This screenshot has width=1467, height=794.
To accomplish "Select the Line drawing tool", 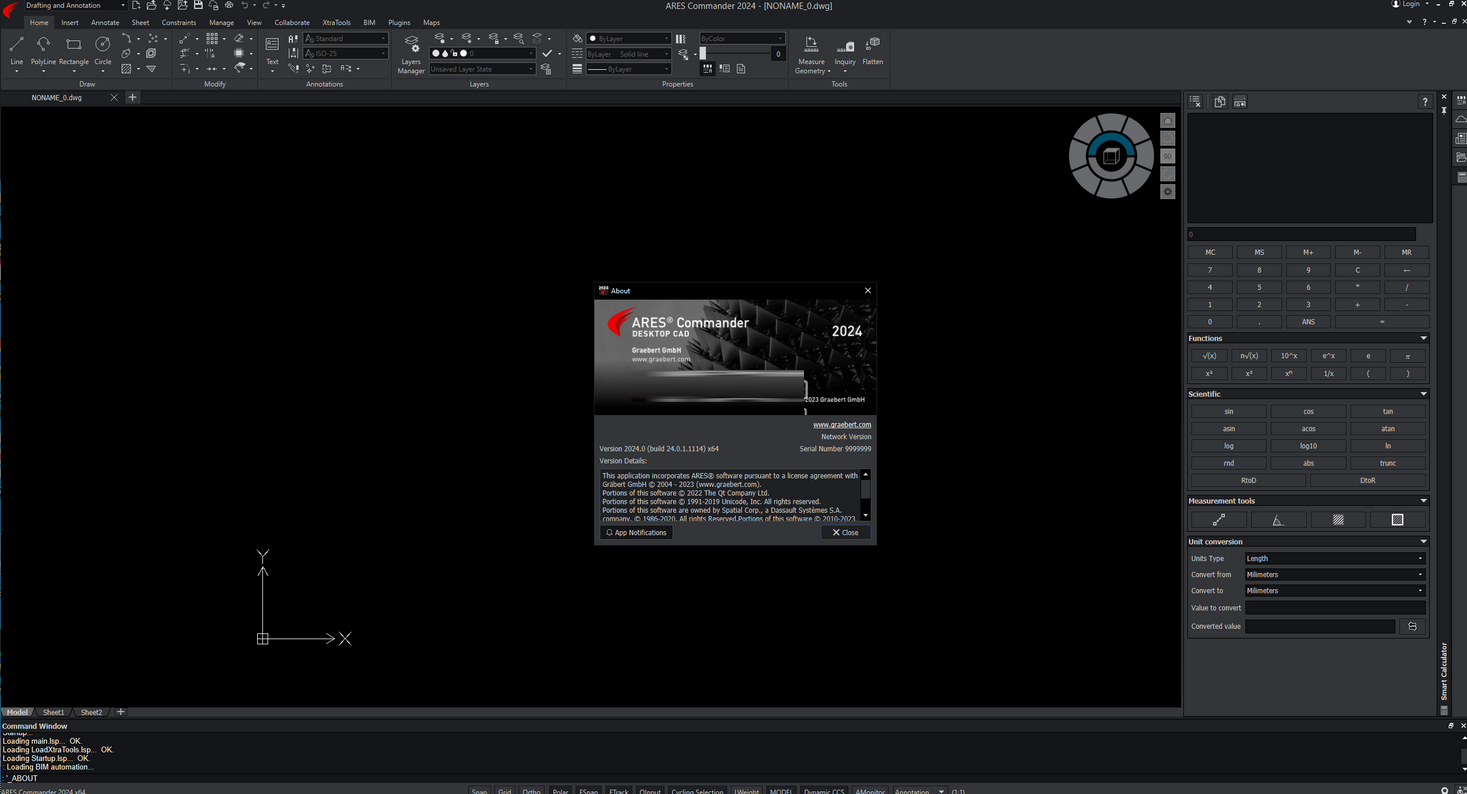I will pos(17,50).
